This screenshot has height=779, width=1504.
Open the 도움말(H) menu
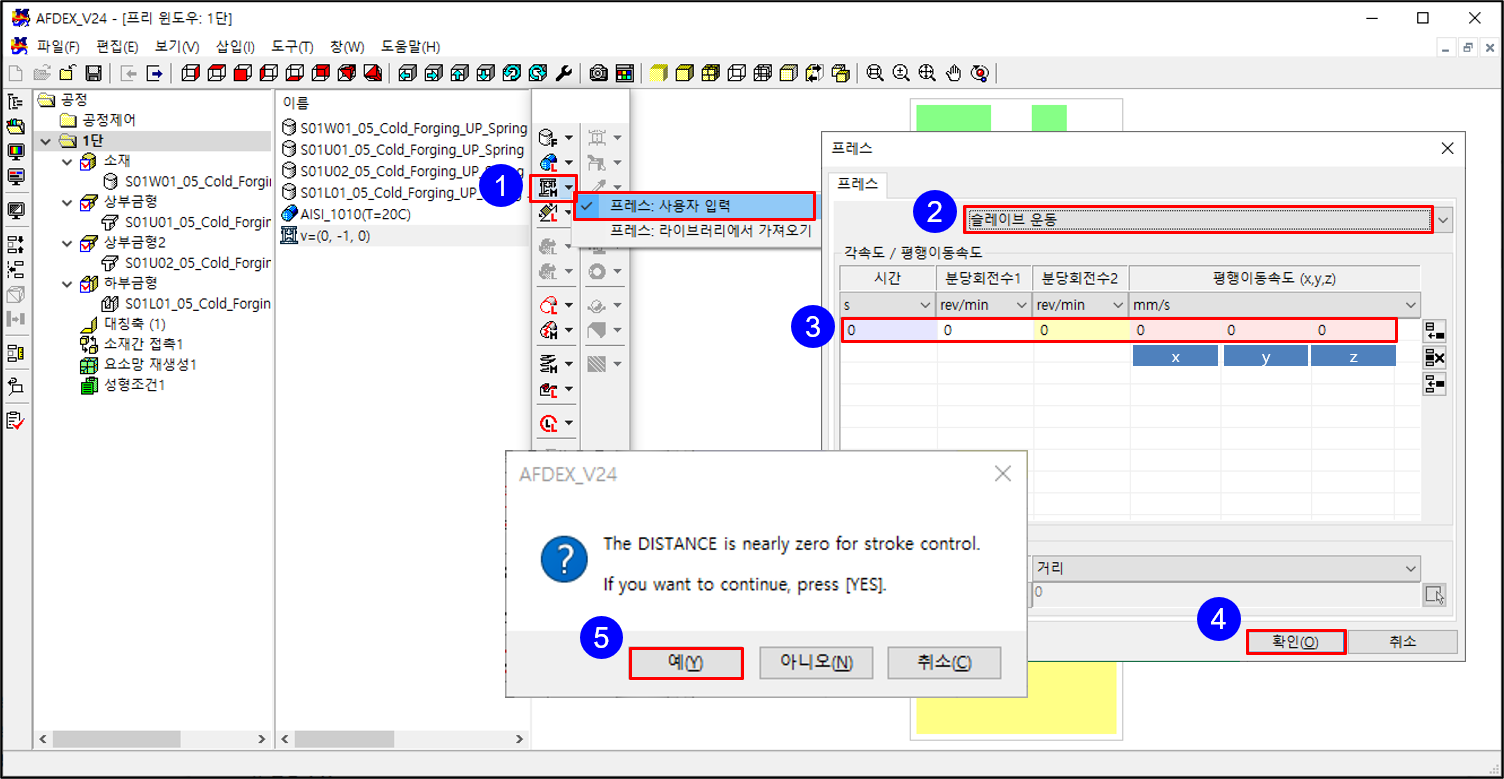click(410, 47)
